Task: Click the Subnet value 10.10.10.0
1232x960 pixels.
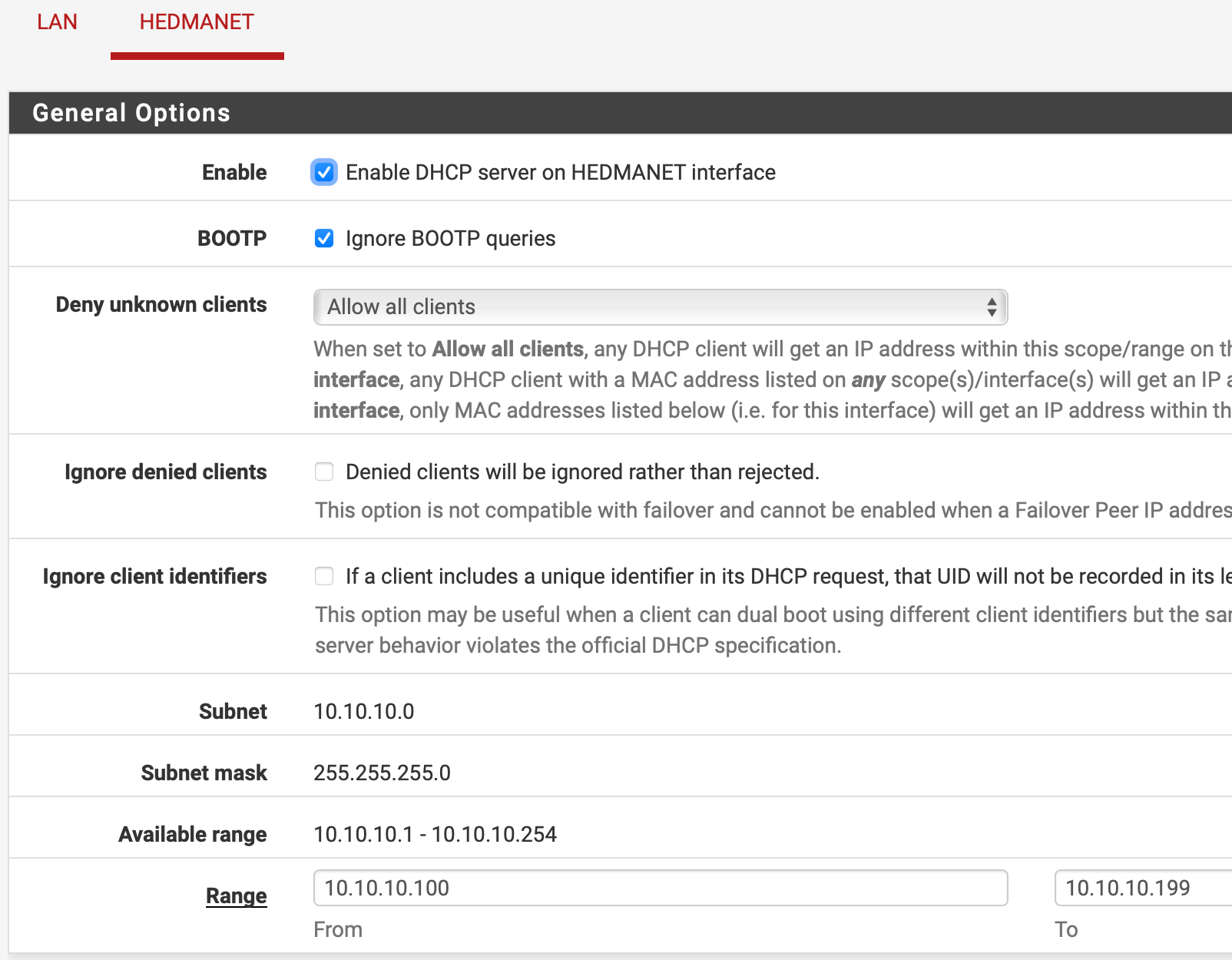Action: coord(363,711)
